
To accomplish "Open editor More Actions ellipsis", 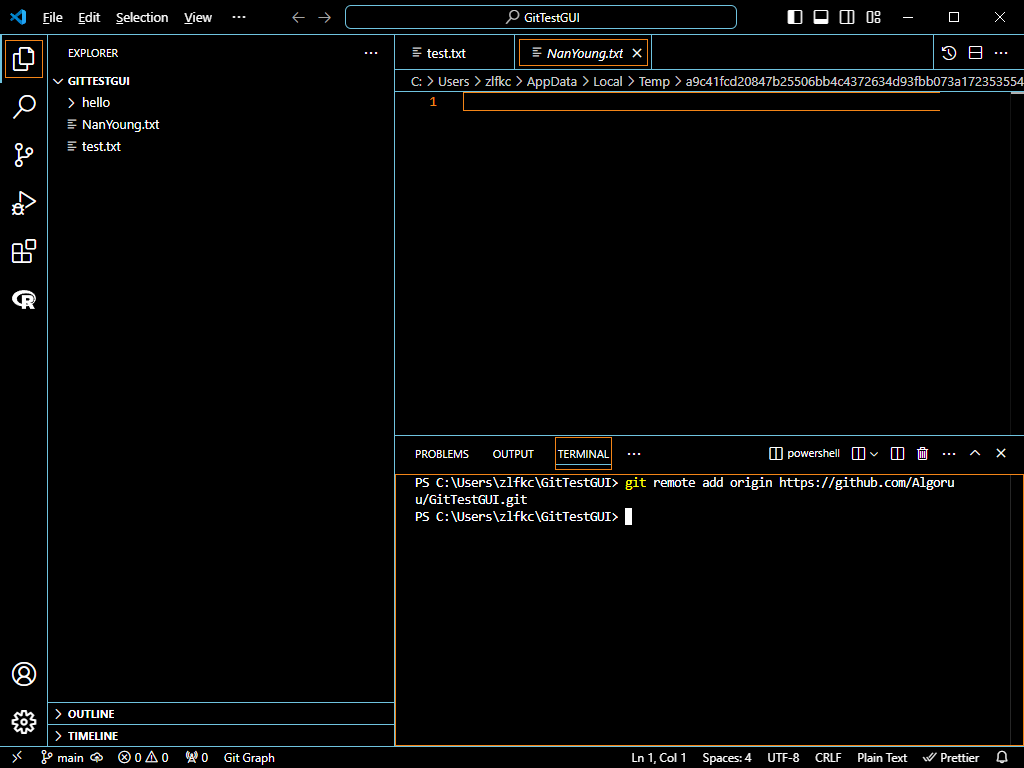I will [1001, 53].
